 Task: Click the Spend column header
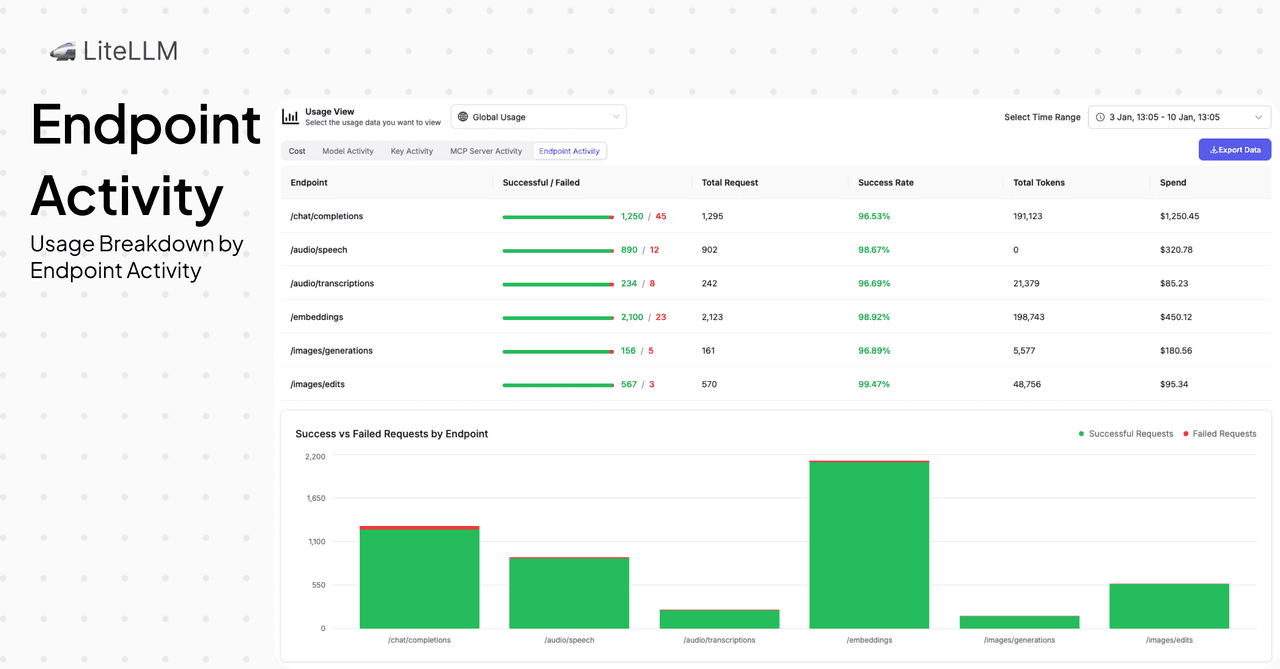click(x=1173, y=183)
